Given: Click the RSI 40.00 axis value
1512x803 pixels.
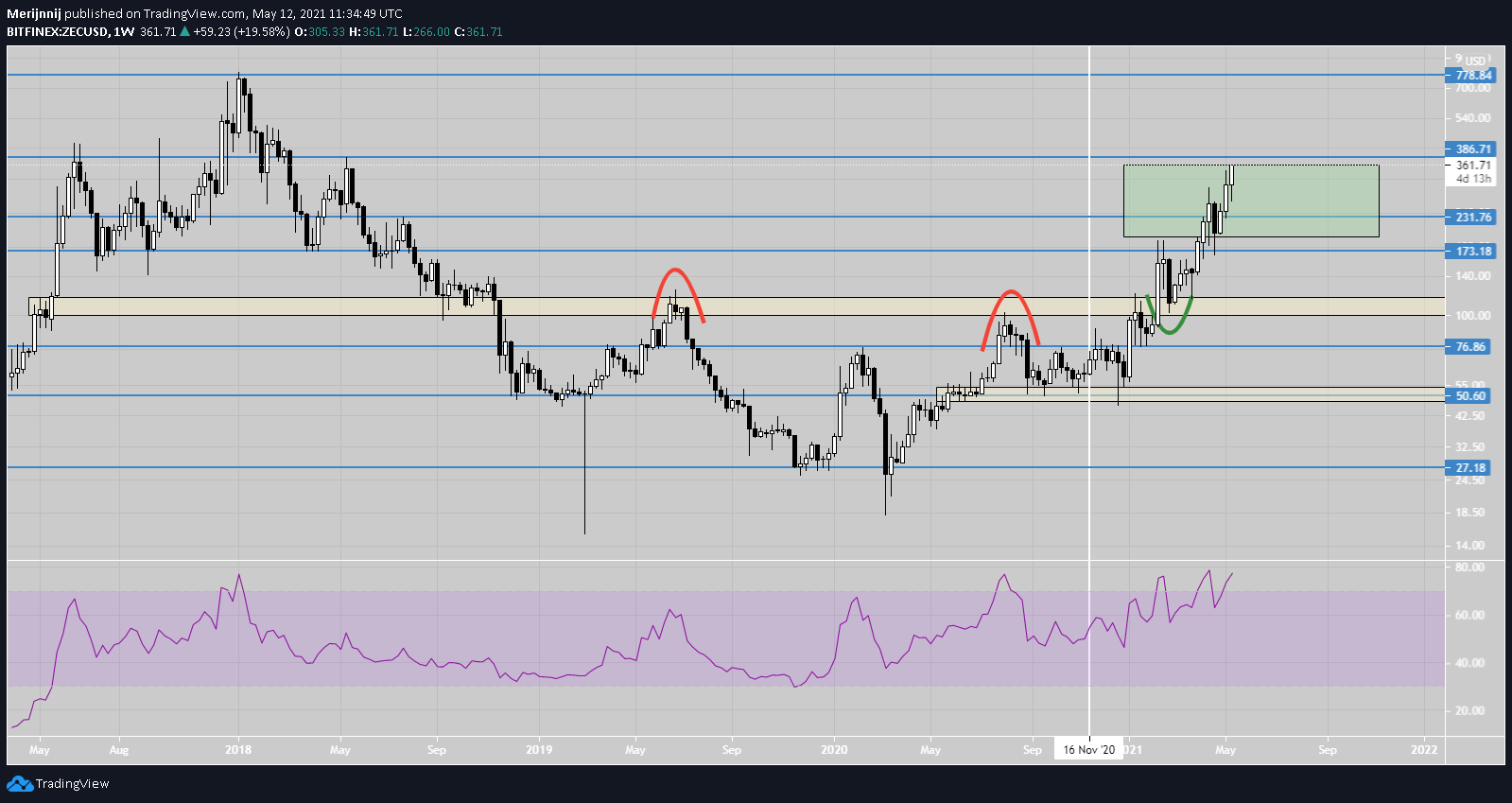Looking at the screenshot, I should (x=1470, y=663).
